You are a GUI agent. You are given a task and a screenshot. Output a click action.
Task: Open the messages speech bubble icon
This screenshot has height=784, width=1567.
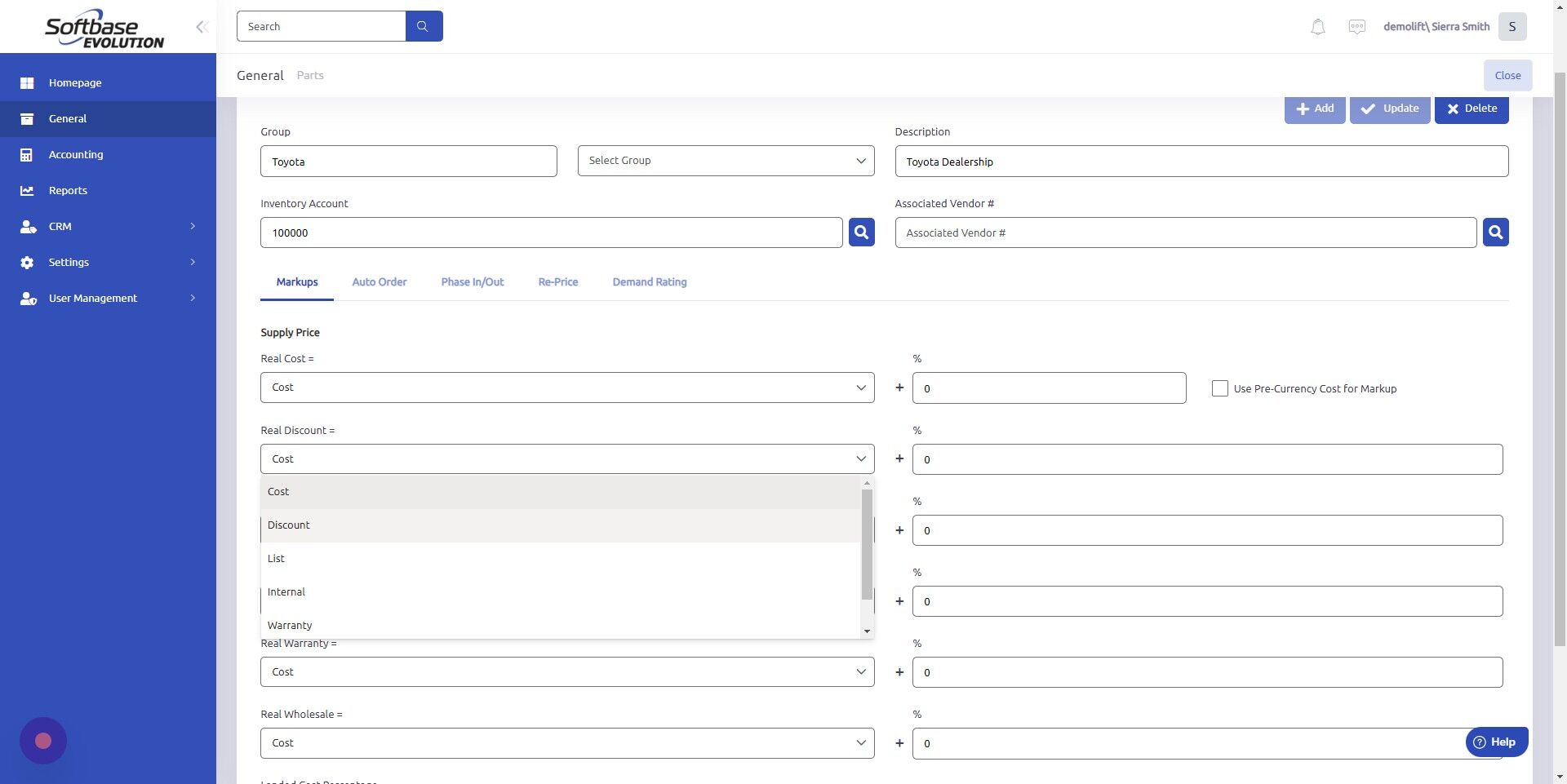point(1356,26)
